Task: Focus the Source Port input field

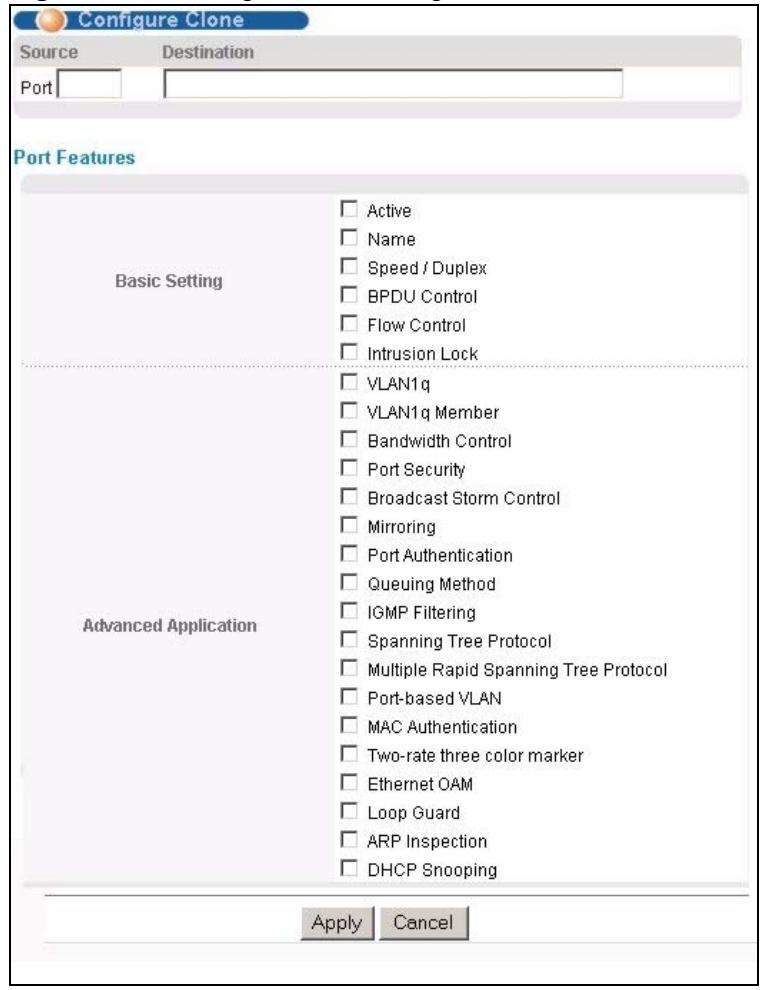Action: click(x=89, y=84)
